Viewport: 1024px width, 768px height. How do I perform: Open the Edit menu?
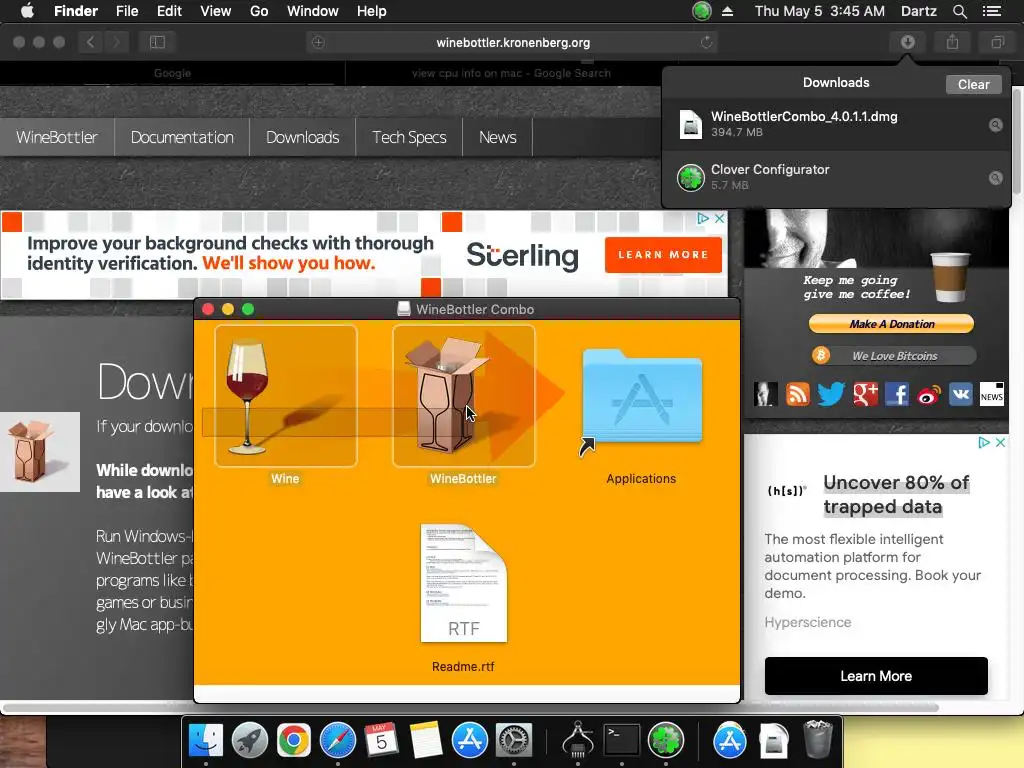coord(169,11)
